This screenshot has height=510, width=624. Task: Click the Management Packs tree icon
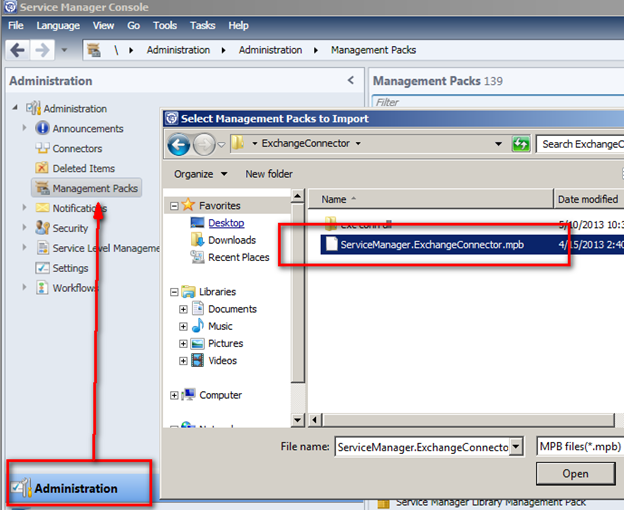click(x=42, y=188)
